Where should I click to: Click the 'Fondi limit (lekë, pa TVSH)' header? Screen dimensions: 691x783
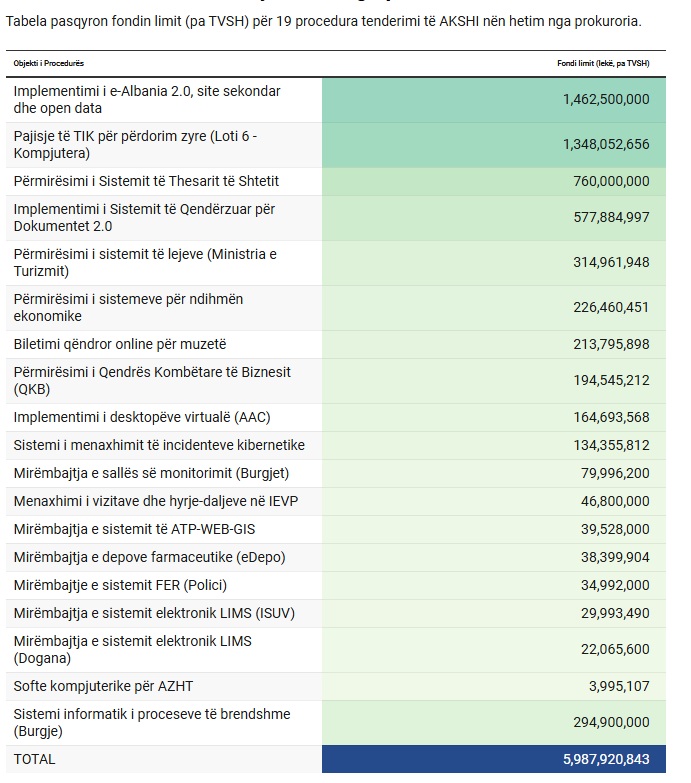click(x=603, y=63)
